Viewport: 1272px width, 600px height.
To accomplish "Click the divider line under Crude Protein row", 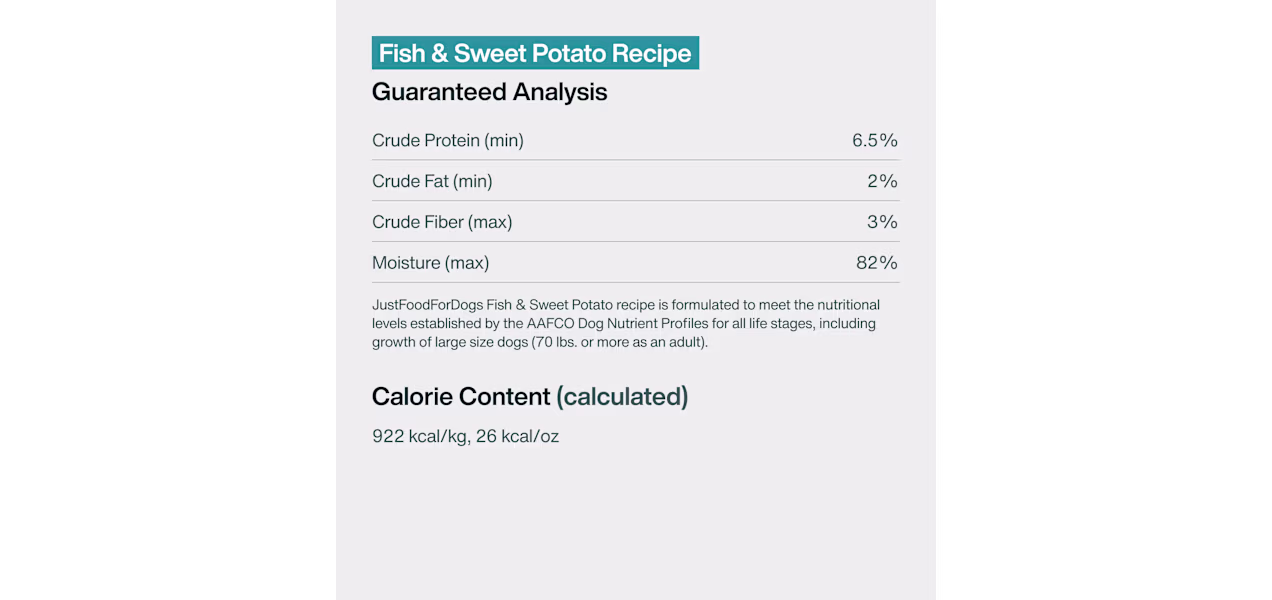I will [636, 160].
